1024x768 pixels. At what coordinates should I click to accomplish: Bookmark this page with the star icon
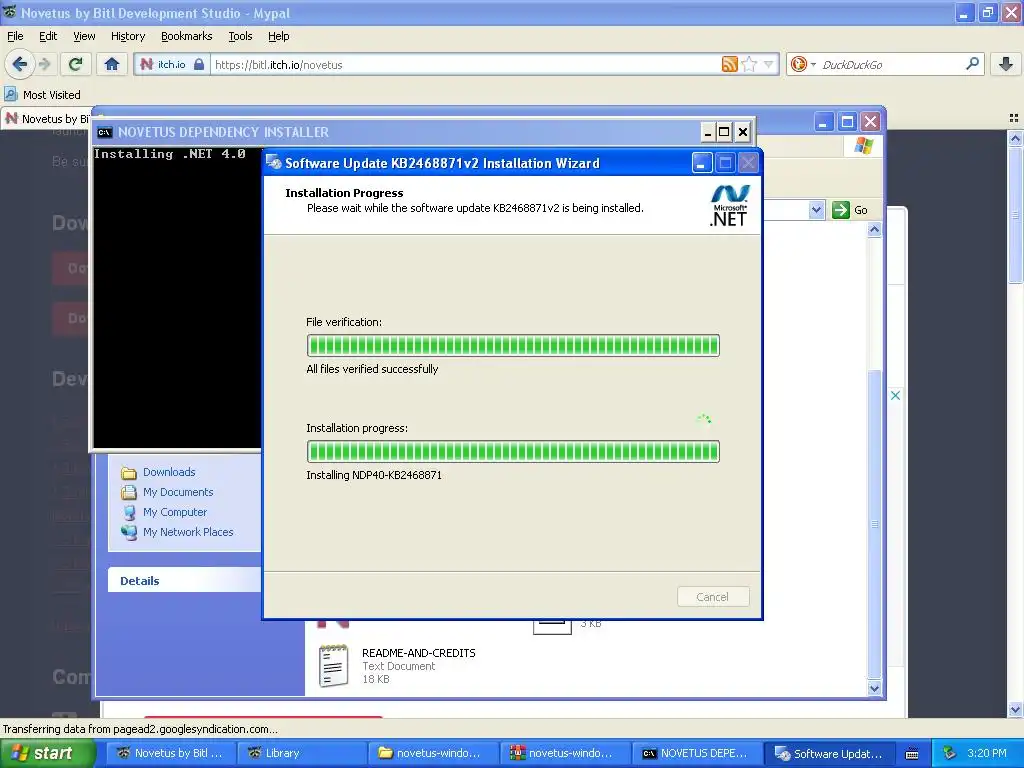pyautogui.click(x=750, y=64)
